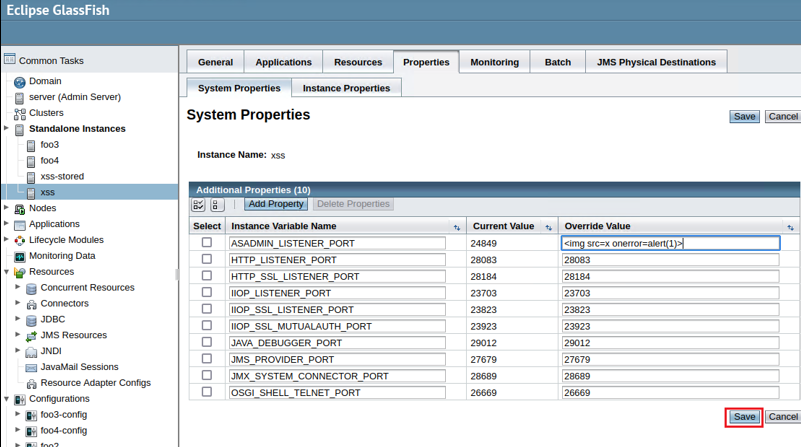The height and width of the screenshot is (447, 801).
Task: Check the HTTP_SSL_LISTENER_PORT row checkbox
Action: pos(206,275)
